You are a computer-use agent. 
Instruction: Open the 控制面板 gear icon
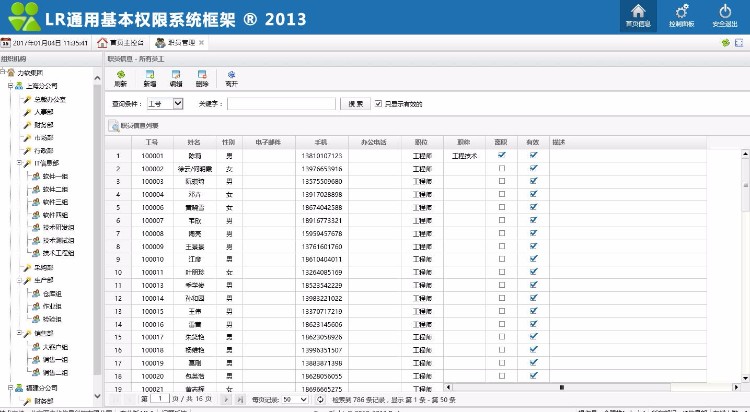pos(681,11)
